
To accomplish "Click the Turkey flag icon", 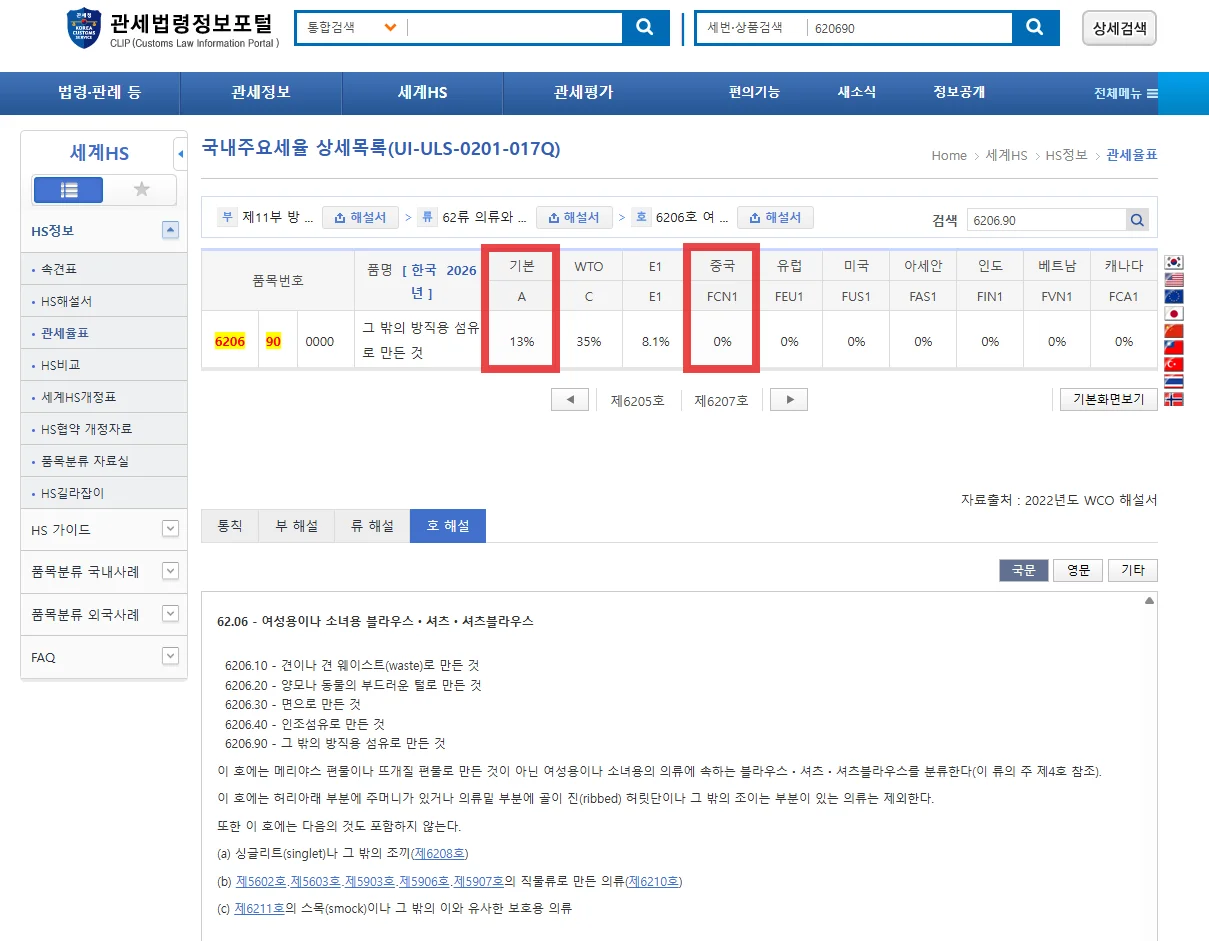I will (x=1174, y=364).
